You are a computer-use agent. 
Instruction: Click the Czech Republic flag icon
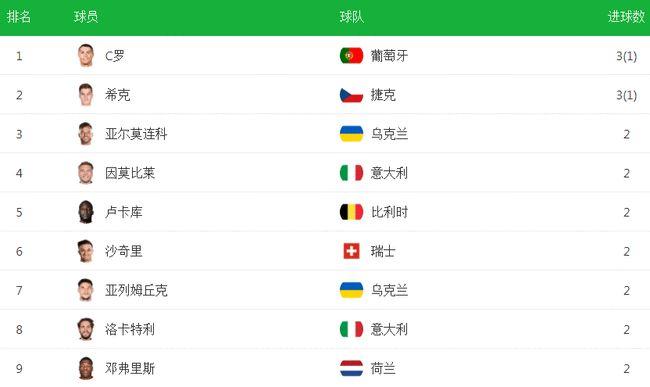tap(351, 95)
